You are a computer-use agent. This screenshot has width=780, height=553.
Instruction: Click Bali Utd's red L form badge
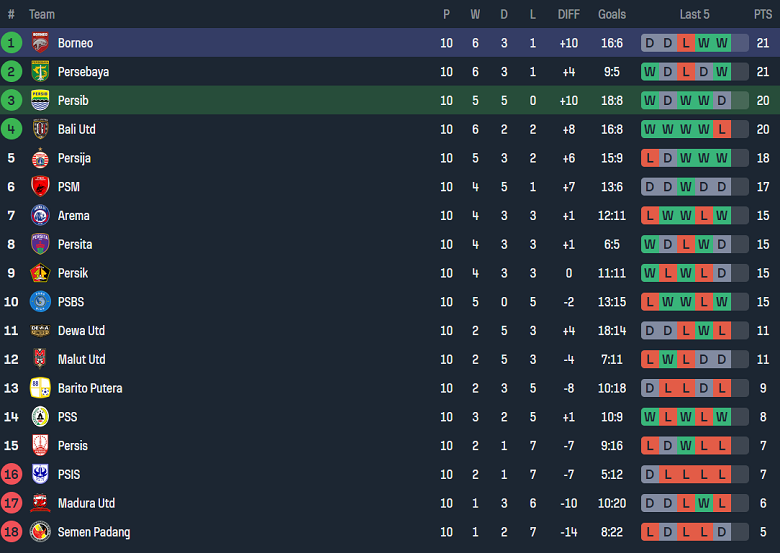[x=722, y=129]
